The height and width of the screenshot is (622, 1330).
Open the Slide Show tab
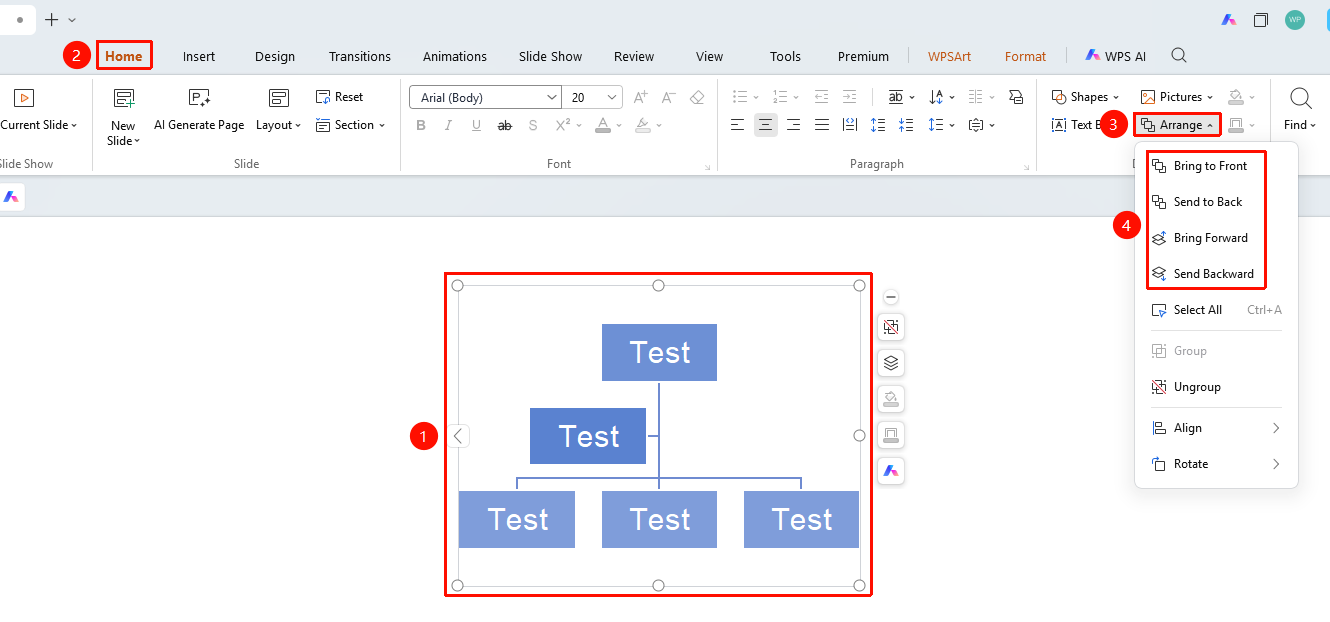[x=550, y=56]
